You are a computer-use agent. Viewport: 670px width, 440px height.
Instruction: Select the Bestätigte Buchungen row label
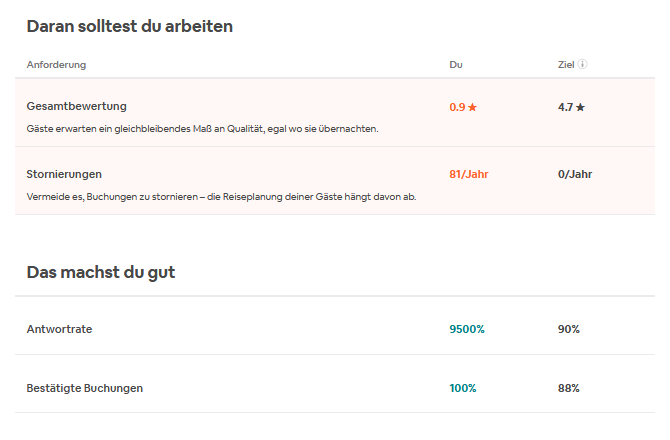tap(84, 388)
